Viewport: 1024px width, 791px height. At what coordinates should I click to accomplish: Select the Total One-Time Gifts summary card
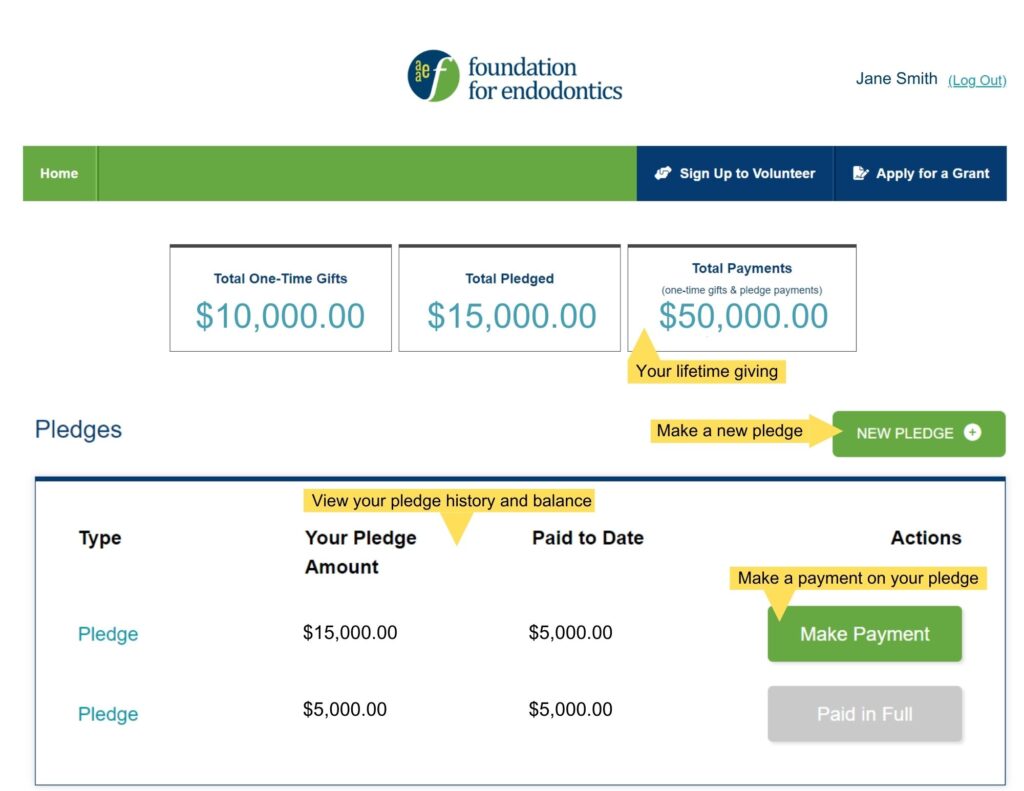coord(280,298)
